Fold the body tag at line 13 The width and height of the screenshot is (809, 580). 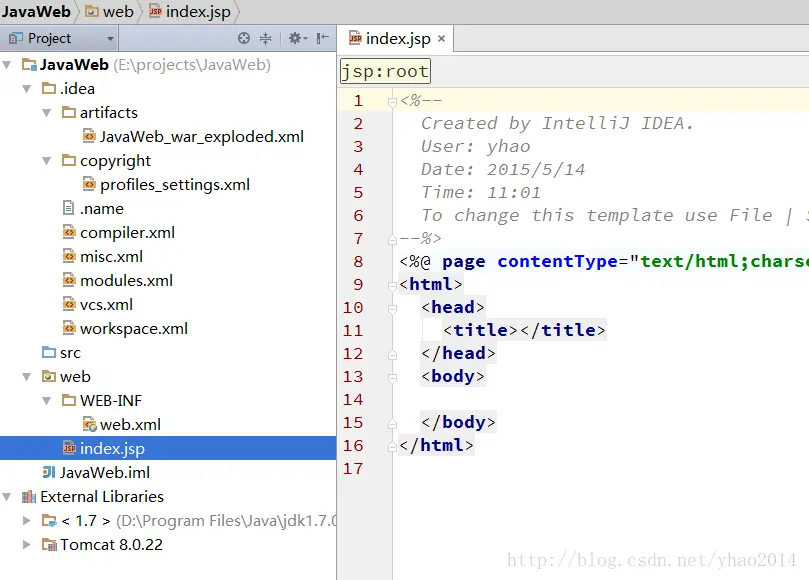(x=392, y=378)
